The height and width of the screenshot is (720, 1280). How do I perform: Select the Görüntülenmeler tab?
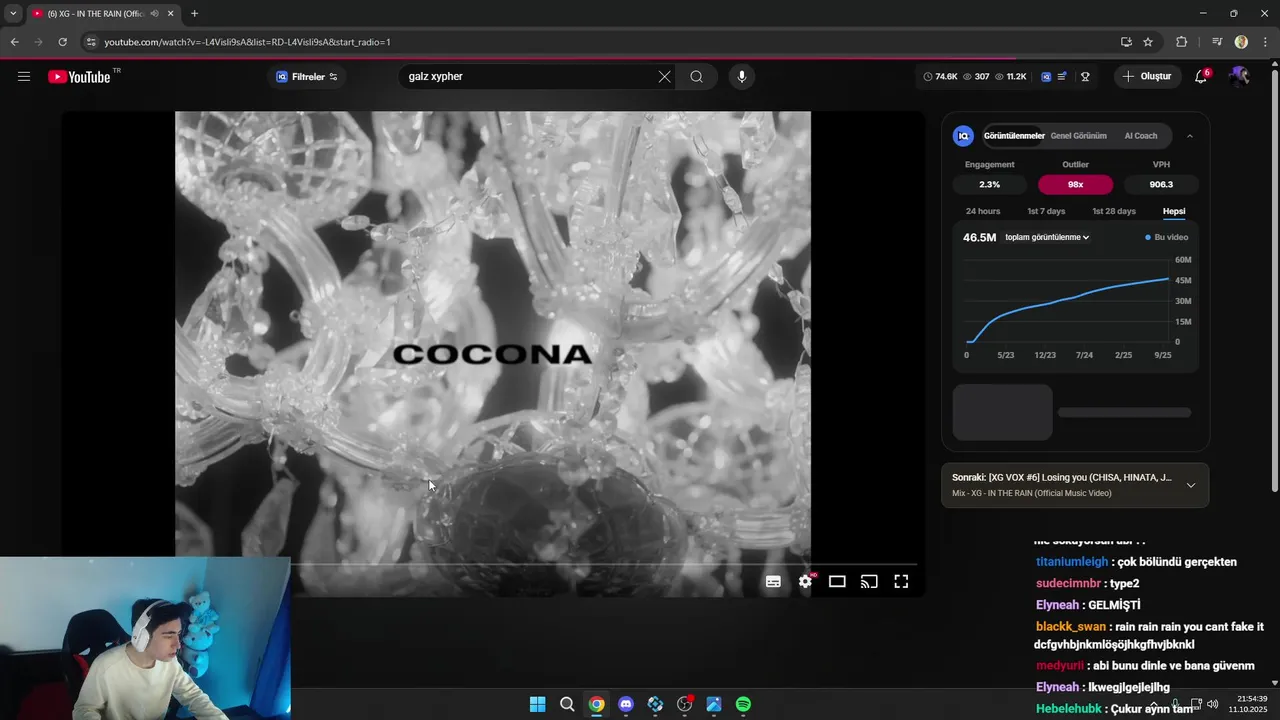1014,136
